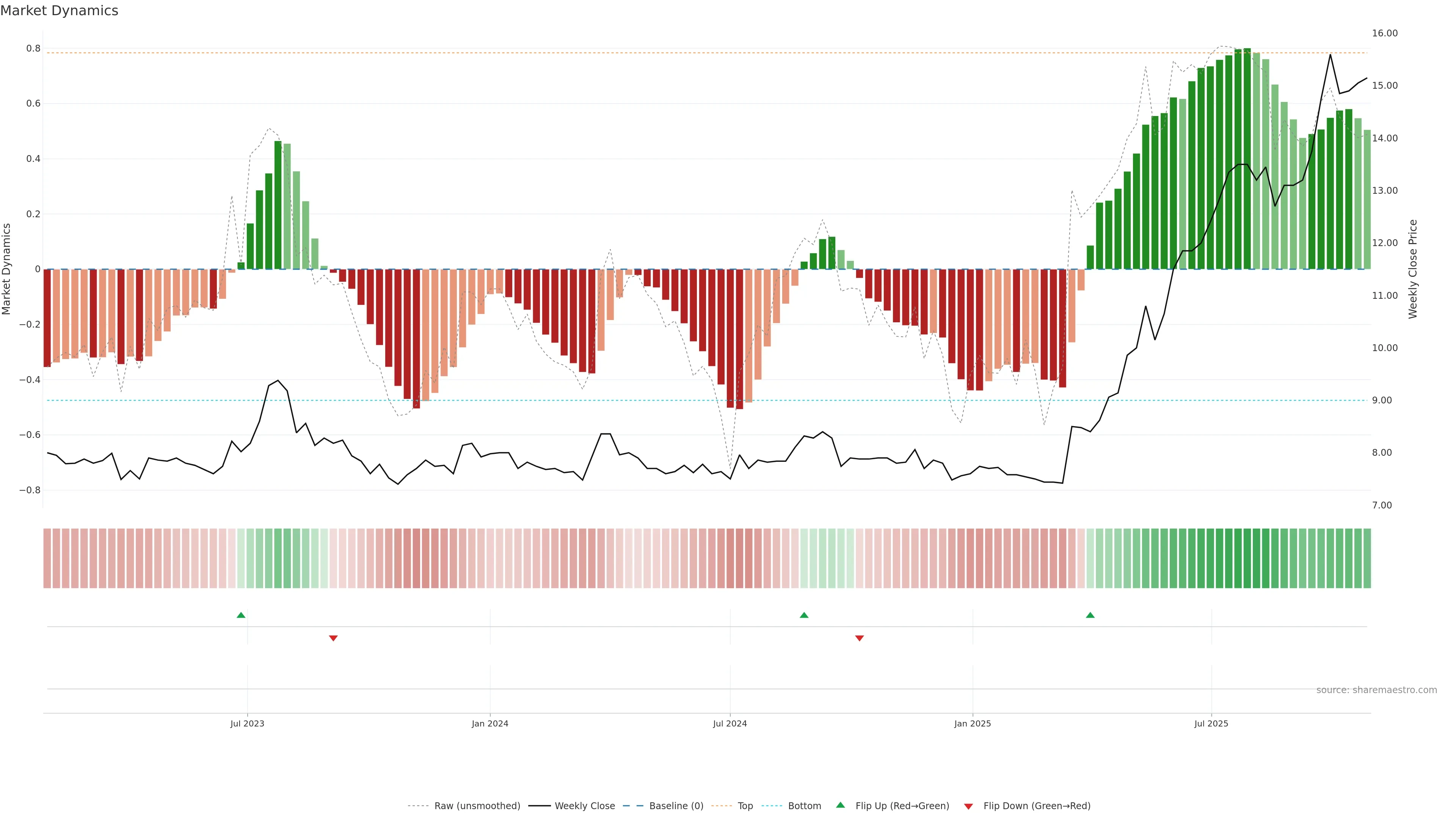Click the Bottom legend entry
The image size is (1456, 819).
[804, 806]
